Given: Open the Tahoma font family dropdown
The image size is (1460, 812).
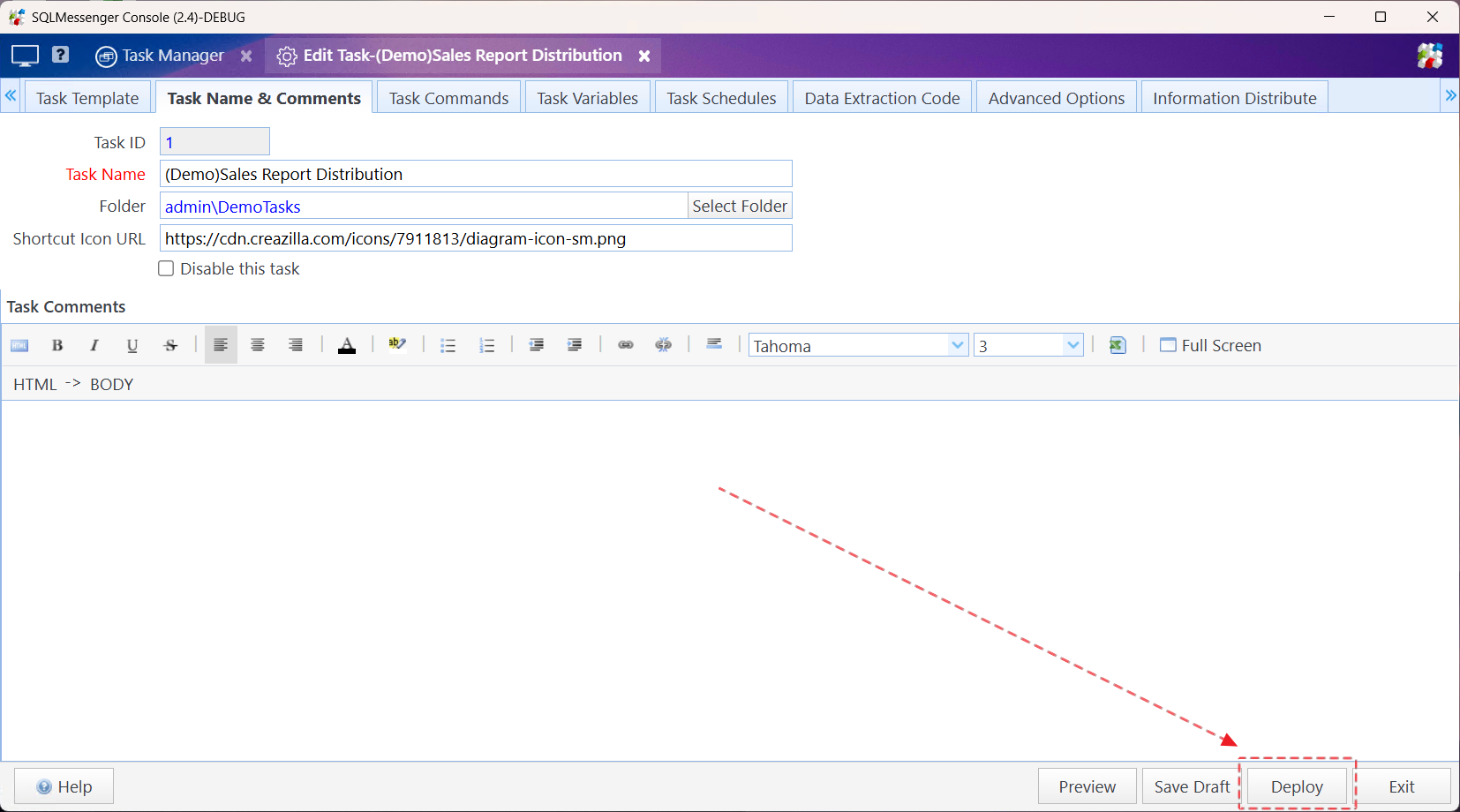Looking at the screenshot, I should tap(958, 345).
